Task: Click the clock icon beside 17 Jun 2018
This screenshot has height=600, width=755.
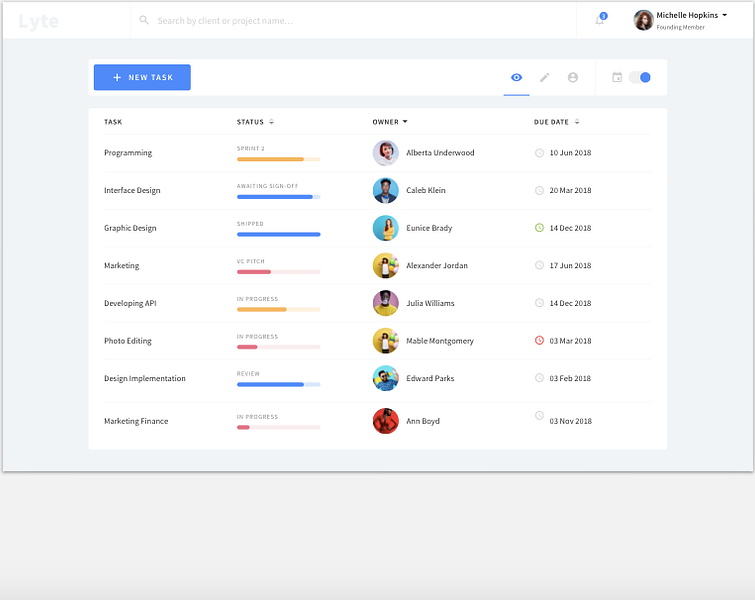Action: point(539,265)
